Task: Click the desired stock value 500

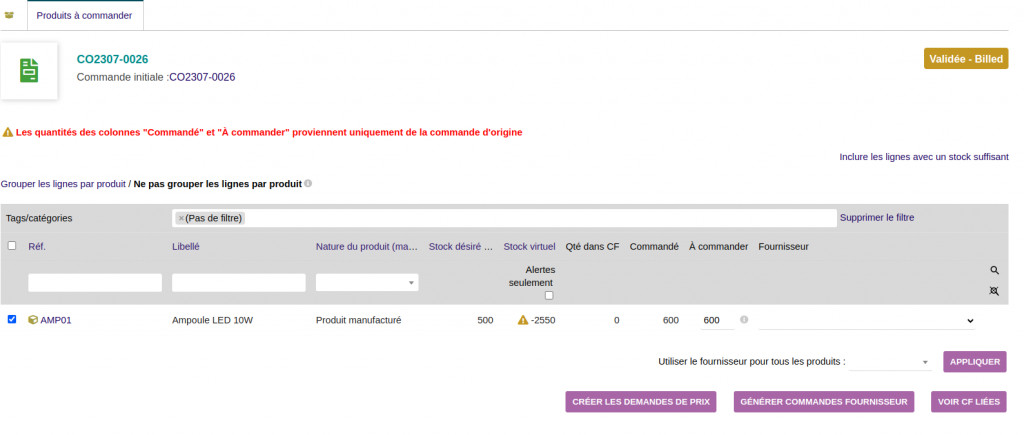Action: pos(485,320)
